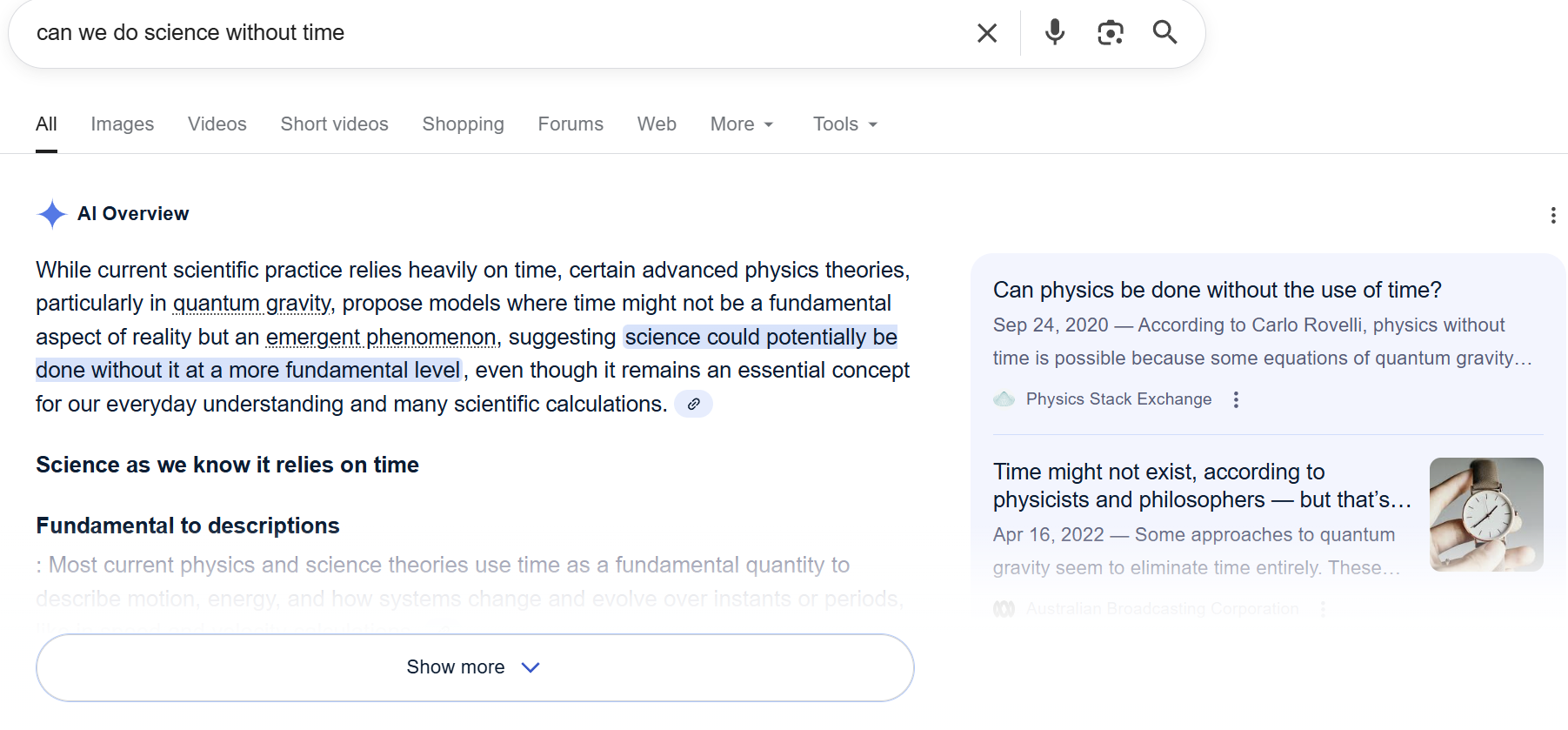
Task: Click the source link chip icon
Action: click(693, 404)
